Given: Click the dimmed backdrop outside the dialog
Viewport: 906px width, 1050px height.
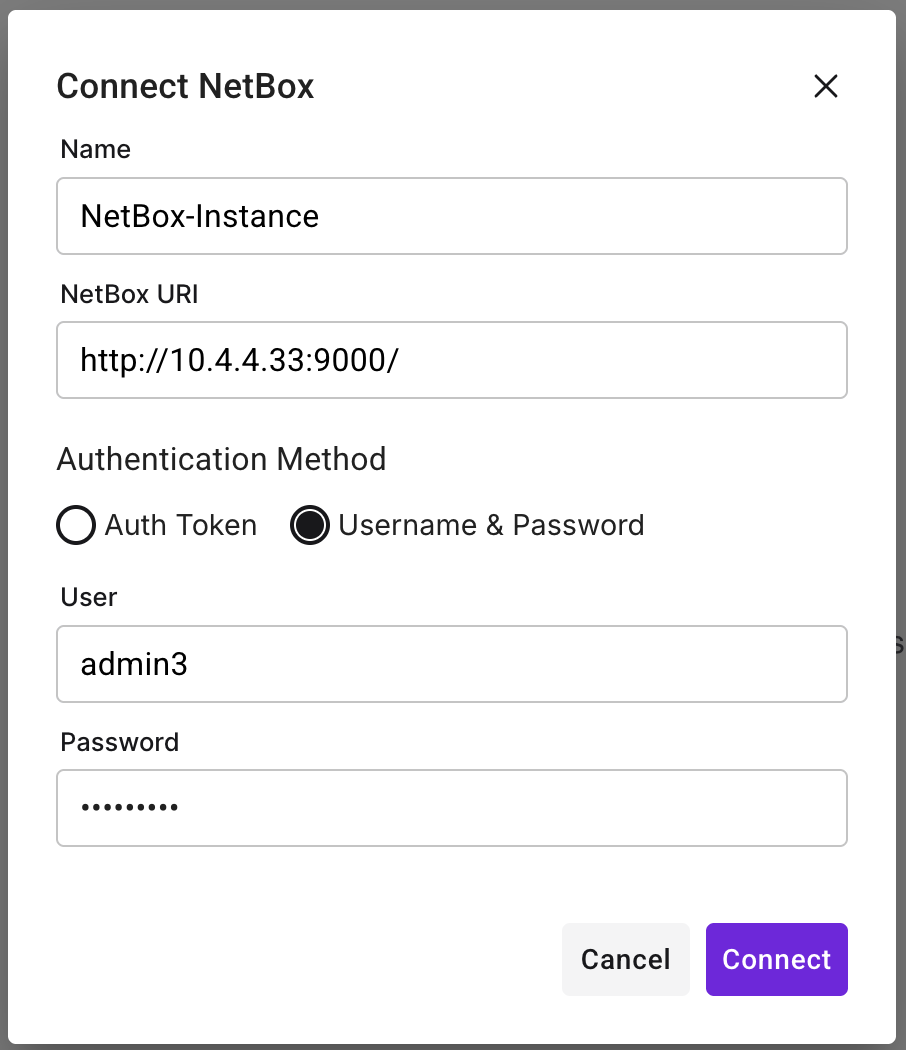Looking at the screenshot, I should 901,500.
